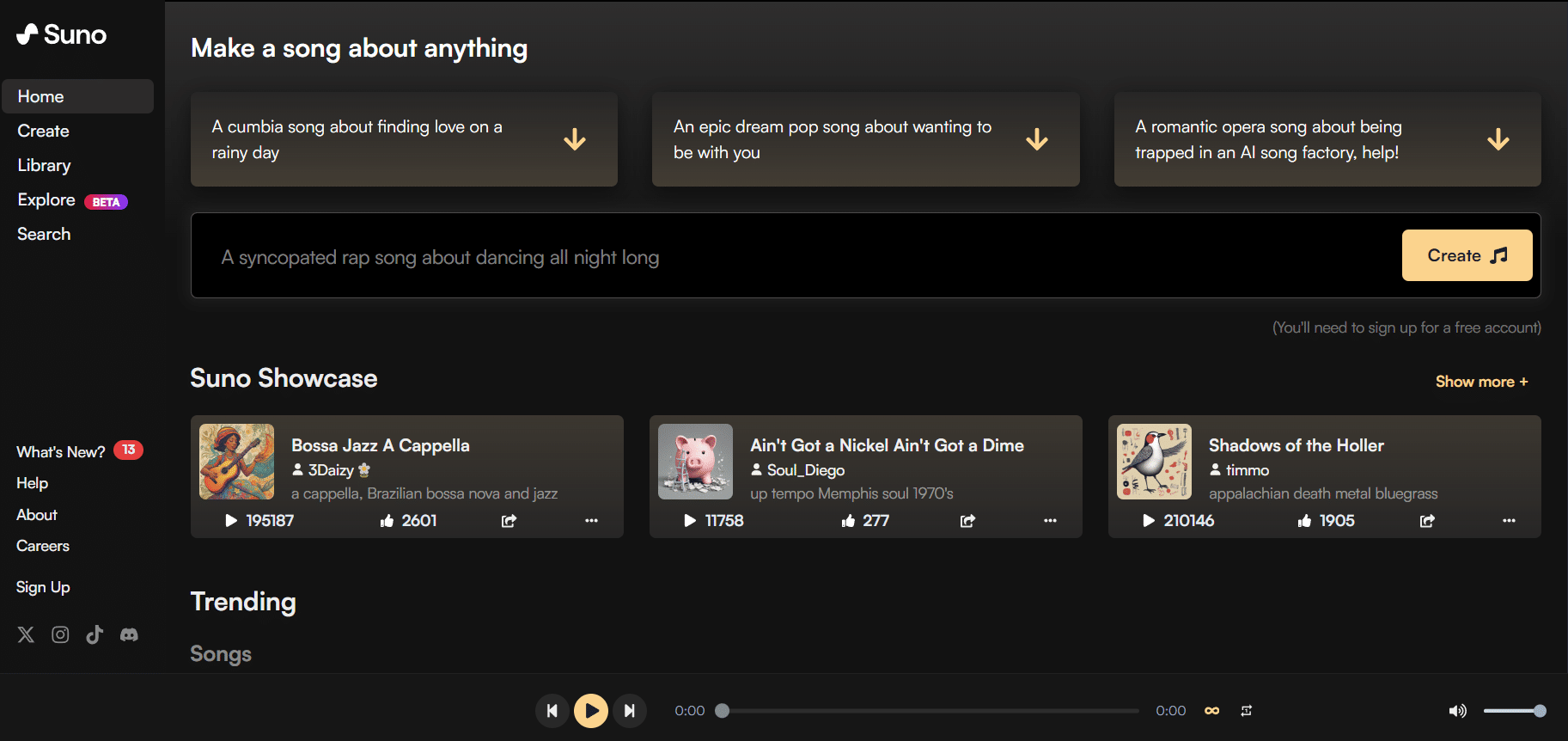Skip to next track in player
Screen dimensions: 1568x741
point(630,711)
